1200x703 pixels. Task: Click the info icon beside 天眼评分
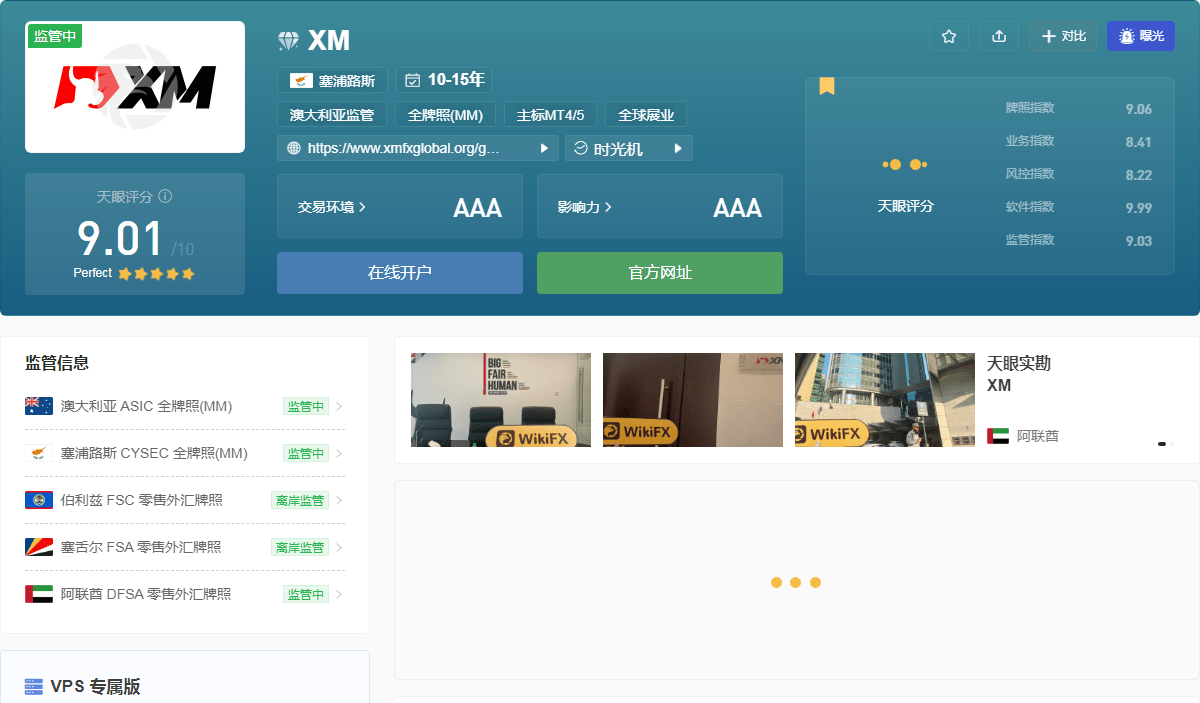(165, 196)
